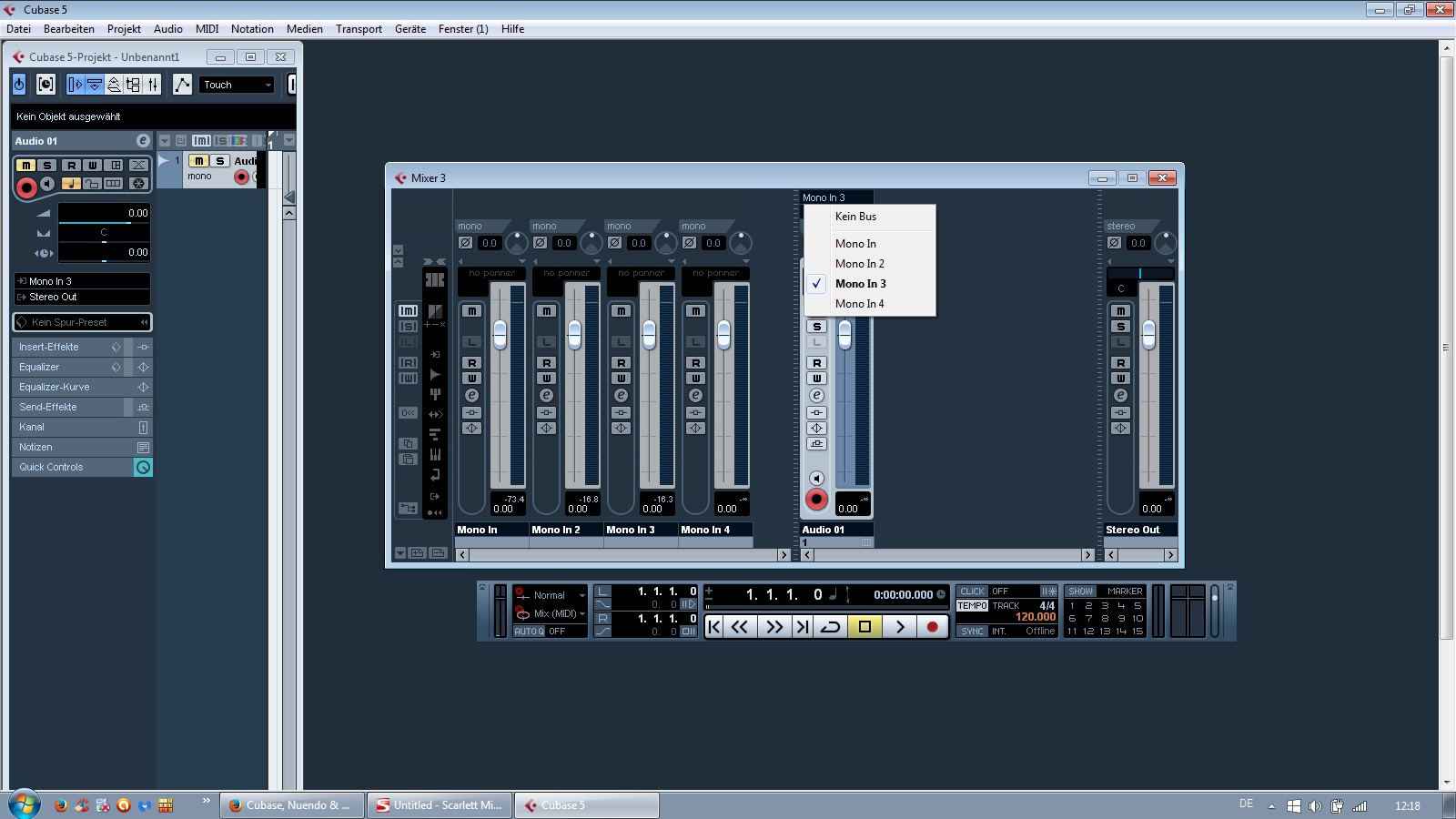Image resolution: width=1456 pixels, height=819 pixels.
Task: Click the SHOW markers button in transport
Action: click(1080, 591)
